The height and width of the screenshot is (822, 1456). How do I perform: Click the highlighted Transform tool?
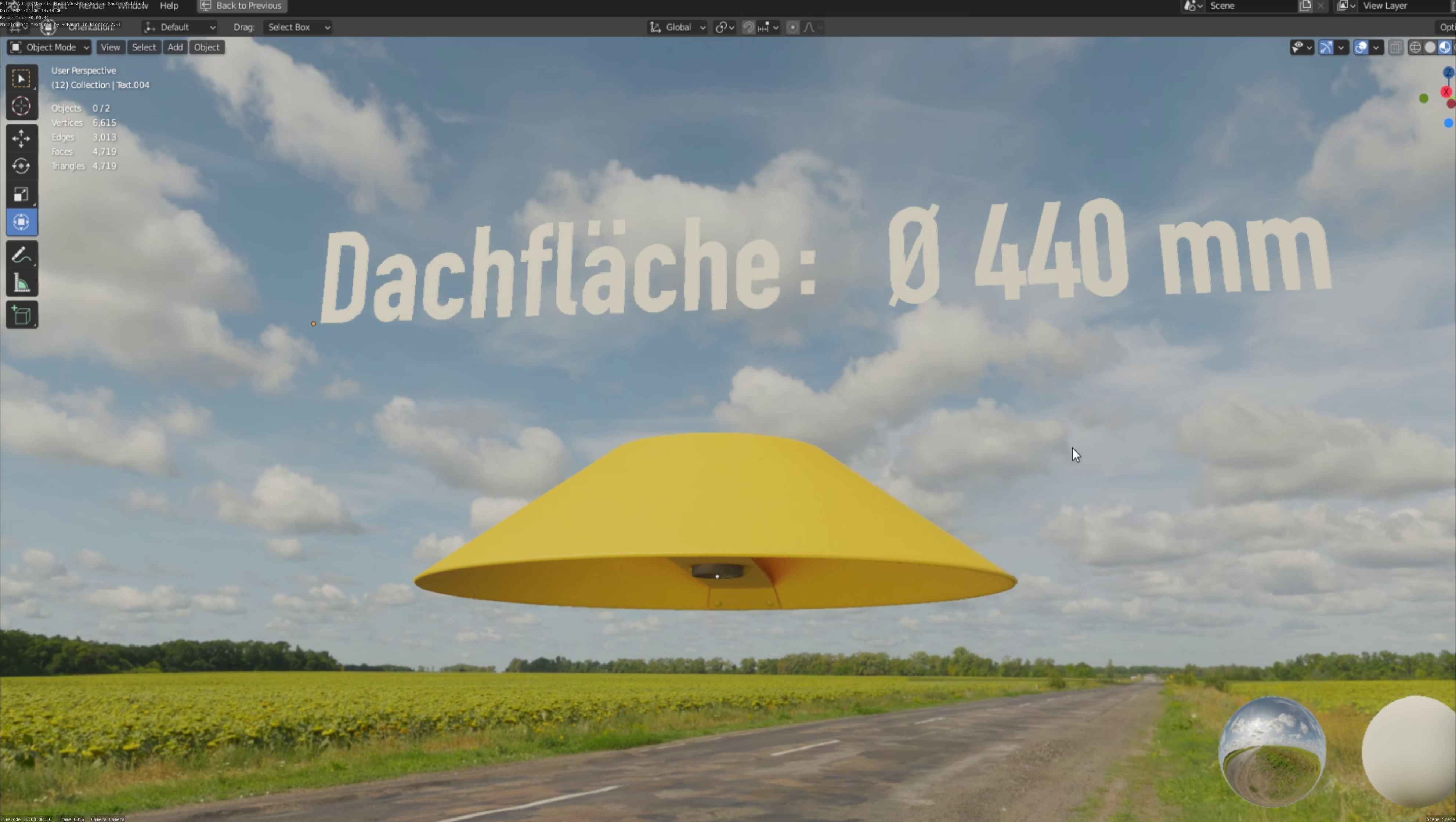coord(21,222)
